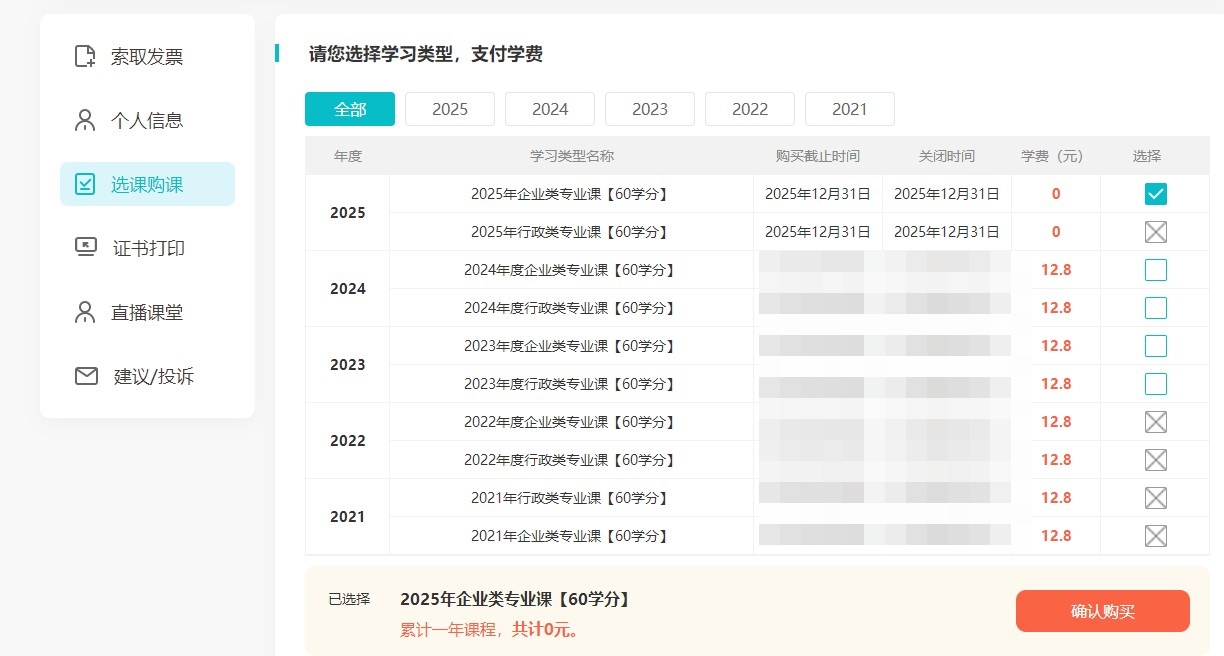1224x656 pixels.
Task: Select the 2024年度企业类专业课 checkbox
Action: click(x=1155, y=270)
